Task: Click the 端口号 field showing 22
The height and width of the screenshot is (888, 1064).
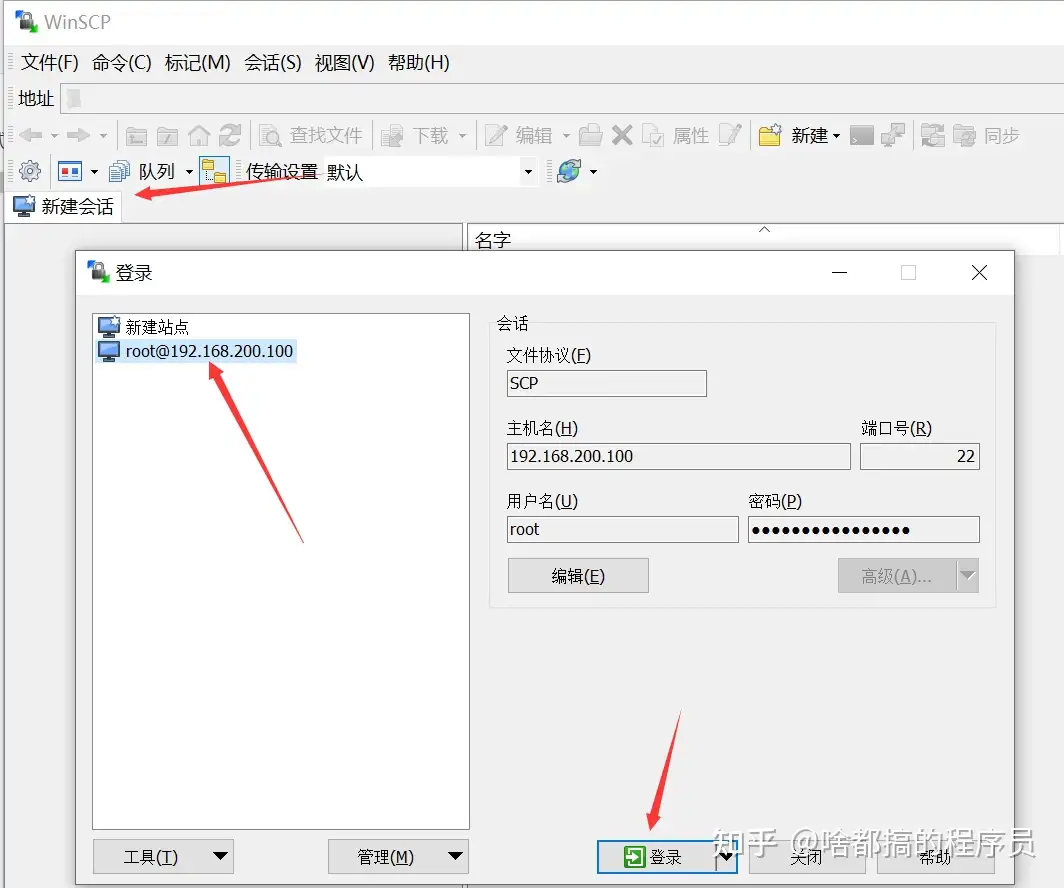Action: click(919, 456)
